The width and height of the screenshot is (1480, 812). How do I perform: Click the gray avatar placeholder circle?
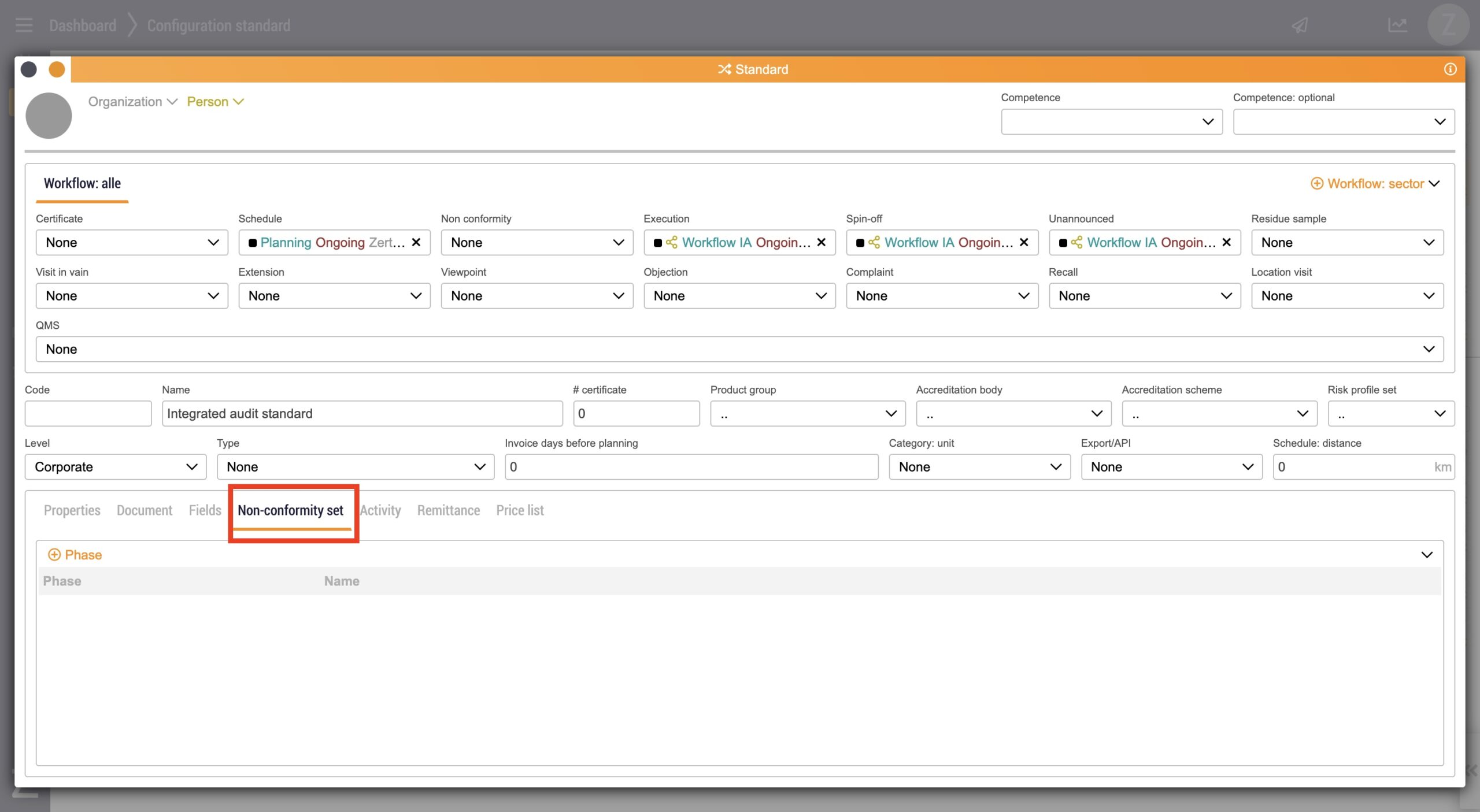(49, 116)
